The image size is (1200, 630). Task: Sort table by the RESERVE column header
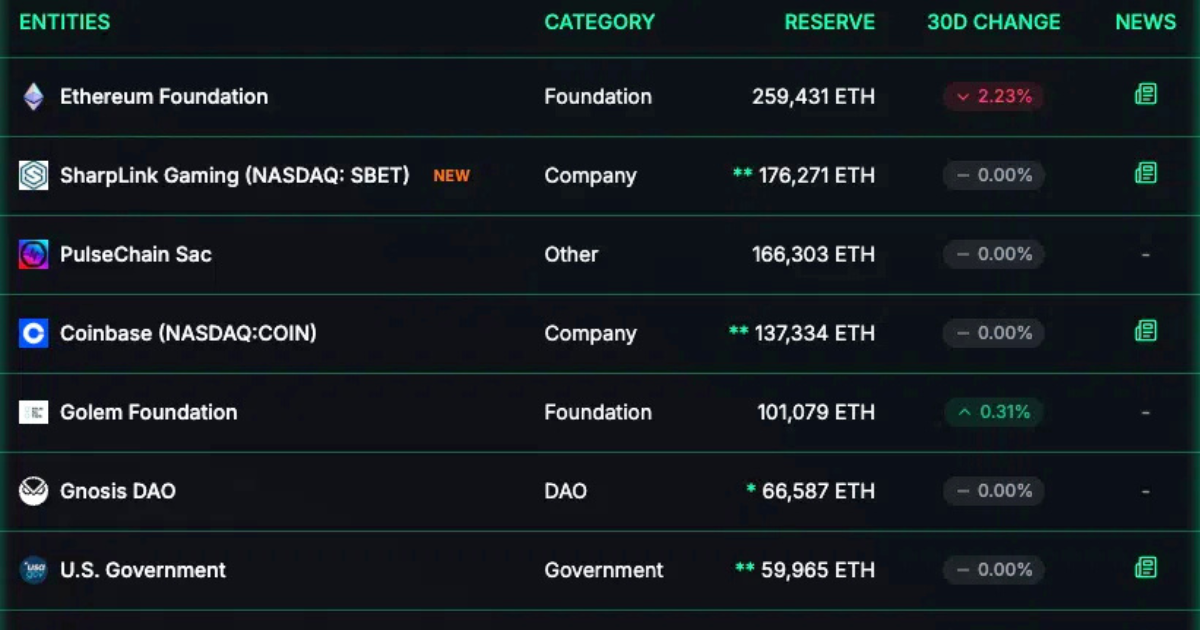coord(830,22)
